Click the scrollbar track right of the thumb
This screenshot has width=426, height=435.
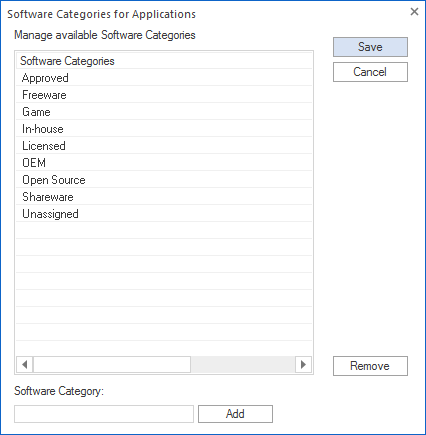click(x=243, y=364)
